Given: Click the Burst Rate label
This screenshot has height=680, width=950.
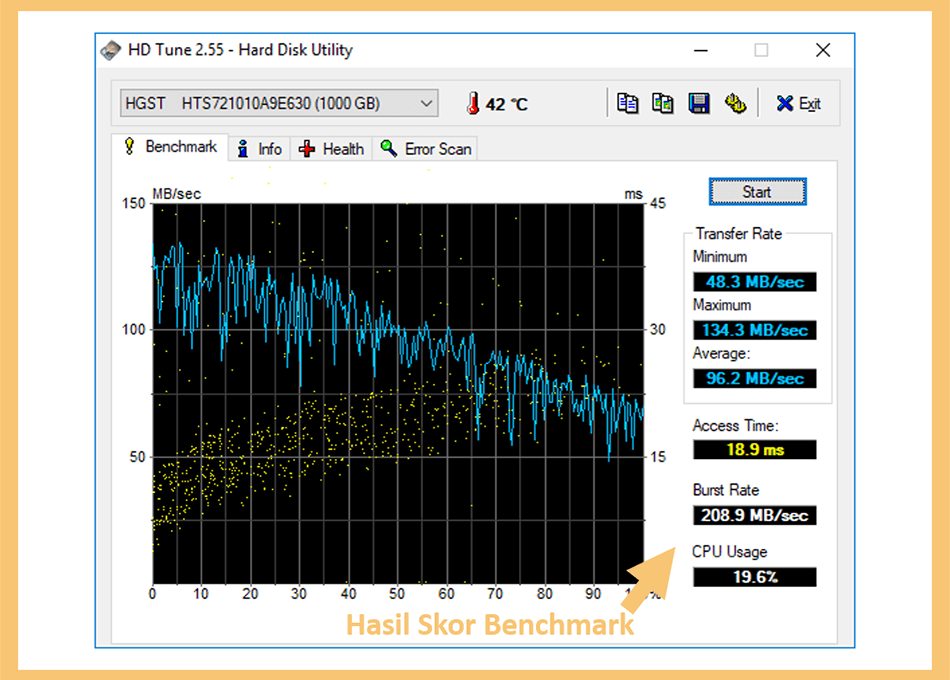Looking at the screenshot, I should point(726,490).
